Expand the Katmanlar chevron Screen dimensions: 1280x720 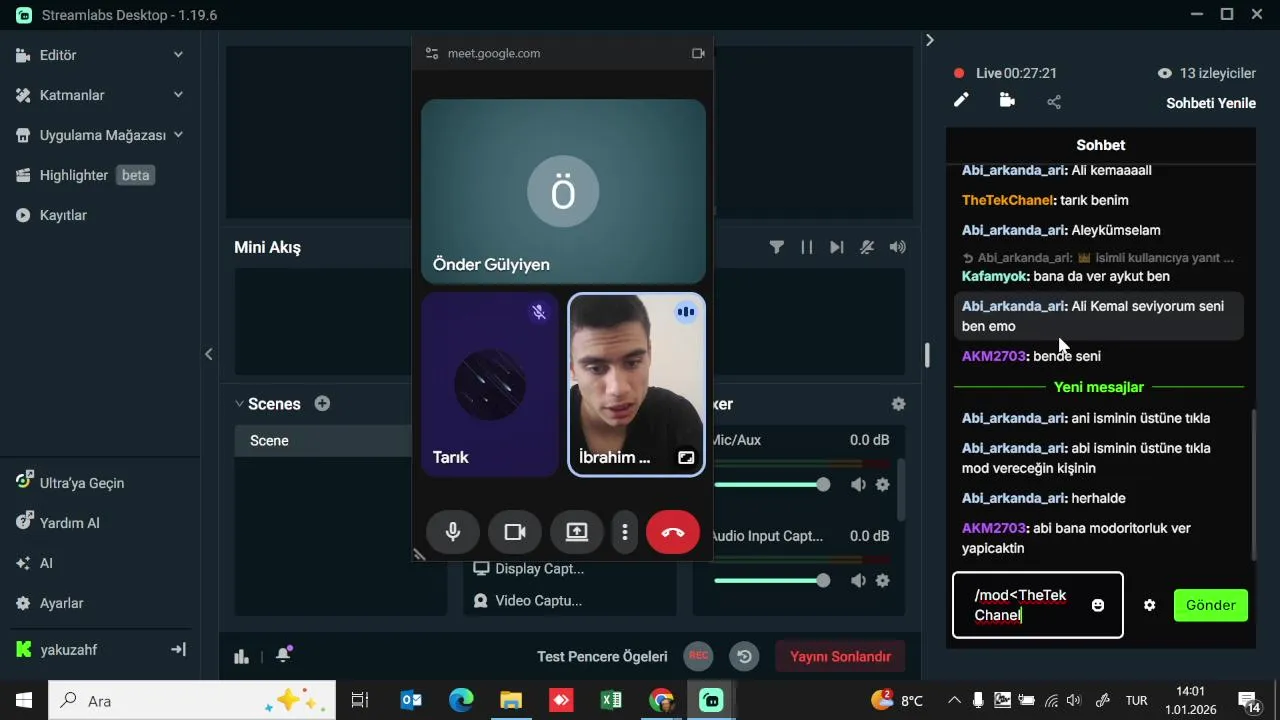[x=178, y=95]
